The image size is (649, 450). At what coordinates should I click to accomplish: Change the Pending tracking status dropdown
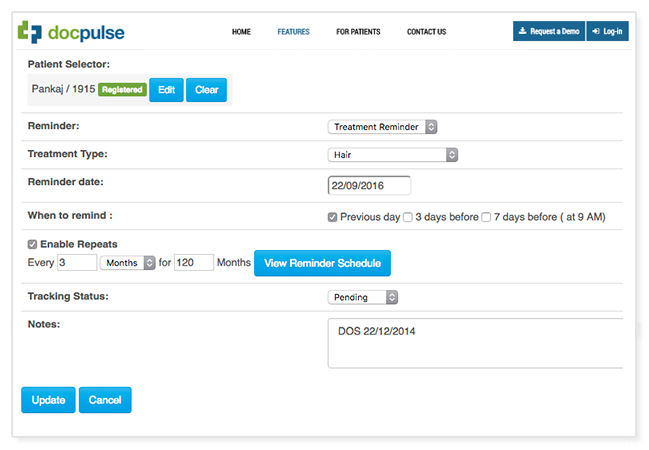pos(363,297)
